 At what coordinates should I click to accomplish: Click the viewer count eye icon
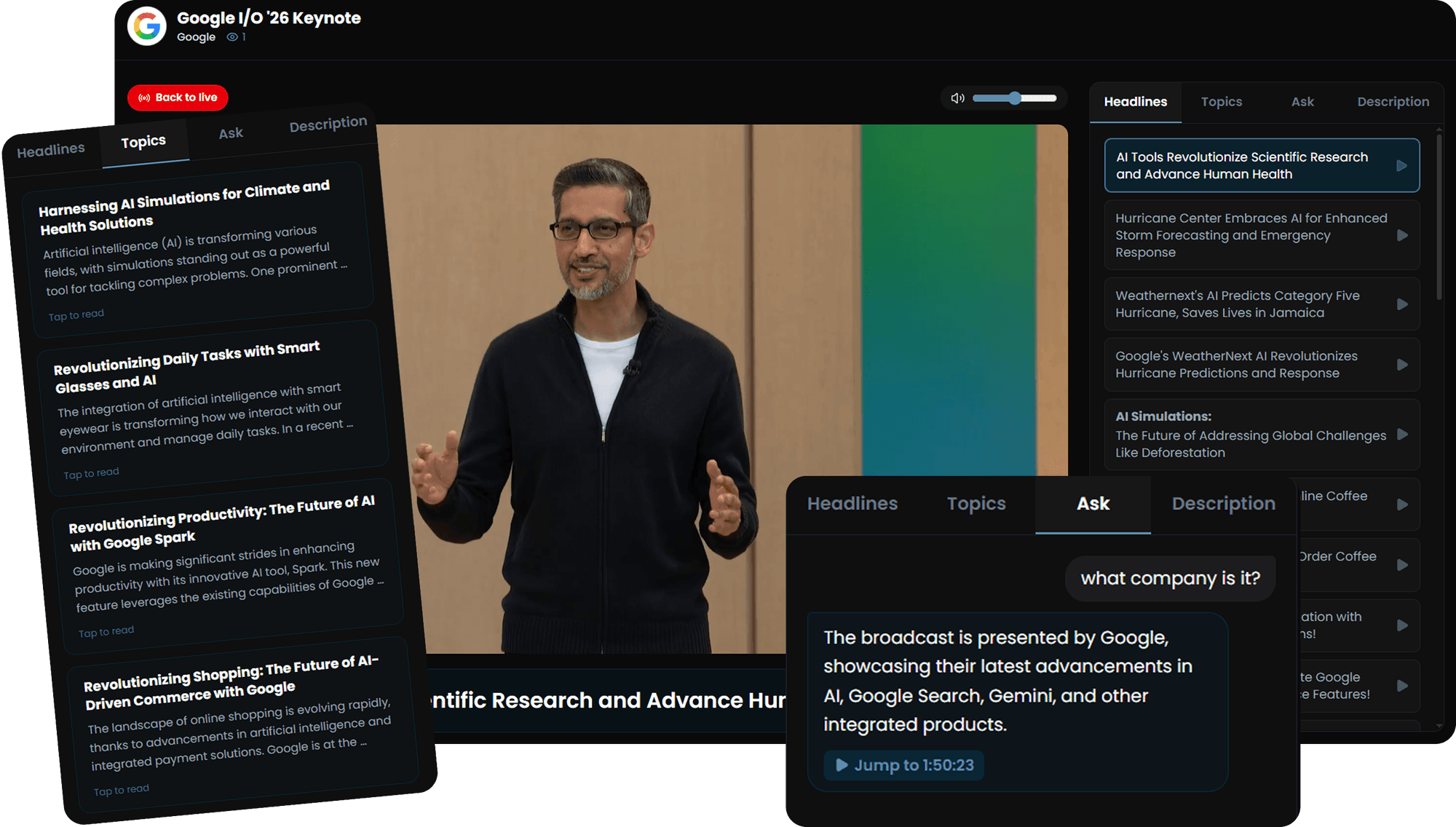click(x=232, y=37)
